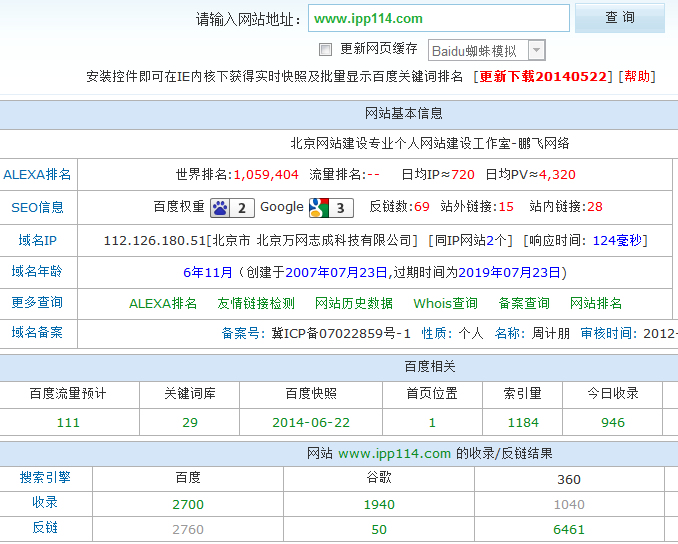
Task: Click the 网站基本信息 section header
Action: click(x=403, y=113)
